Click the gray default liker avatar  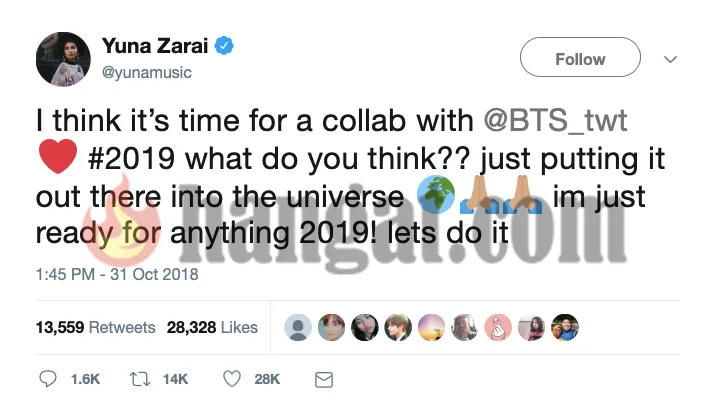297,327
